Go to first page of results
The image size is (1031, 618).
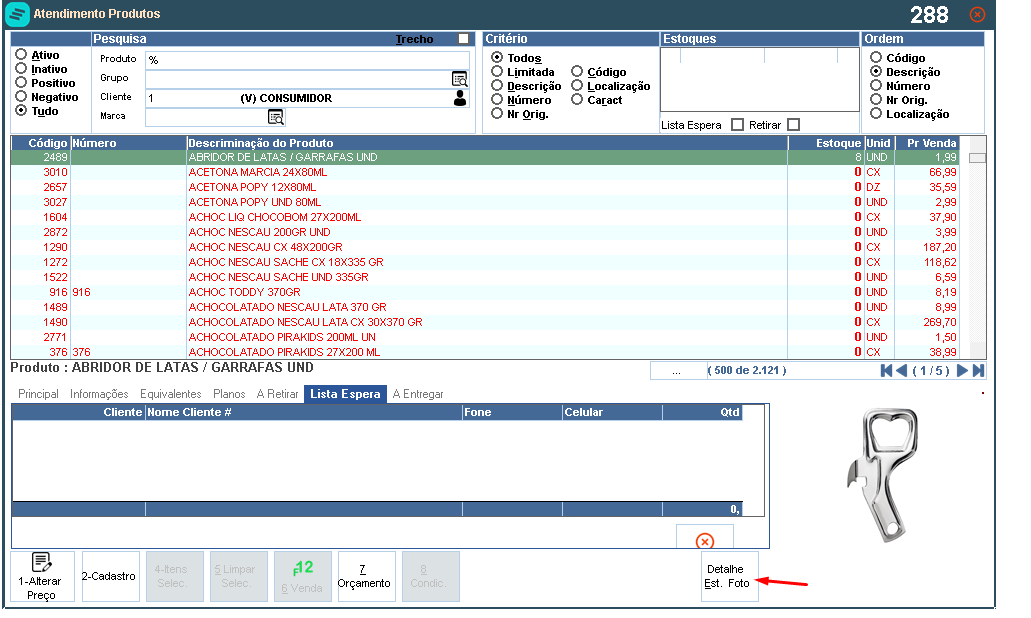coord(886,371)
